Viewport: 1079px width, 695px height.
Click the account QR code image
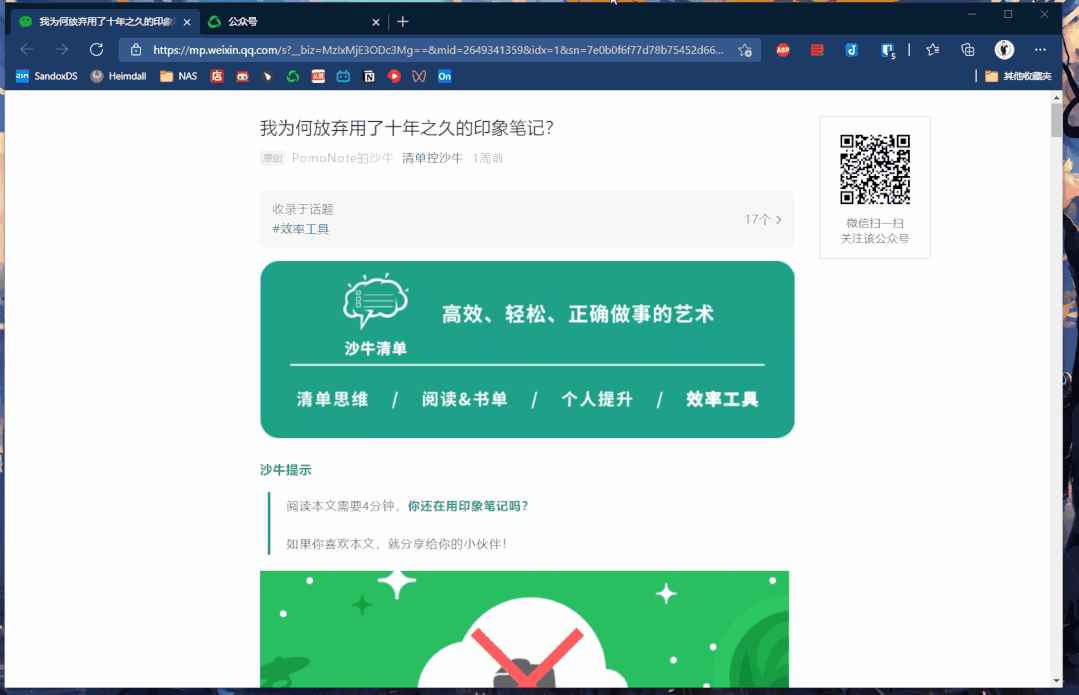pos(875,169)
